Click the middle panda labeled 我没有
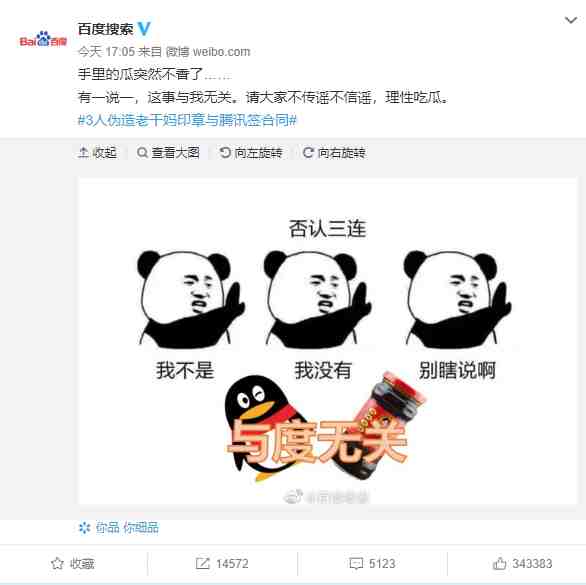The height and width of the screenshot is (585, 586). (318, 299)
